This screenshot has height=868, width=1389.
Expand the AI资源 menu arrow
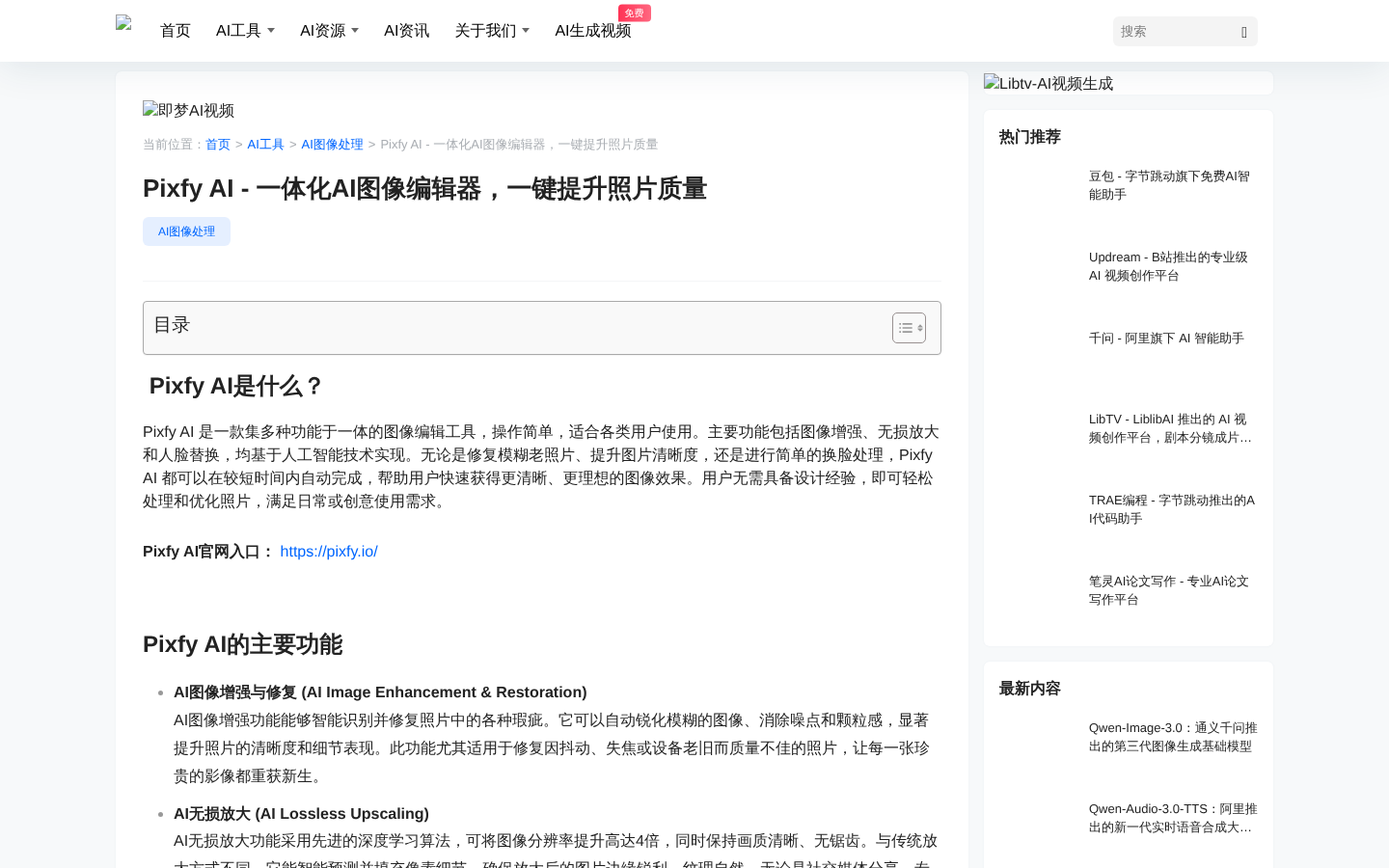point(355,31)
